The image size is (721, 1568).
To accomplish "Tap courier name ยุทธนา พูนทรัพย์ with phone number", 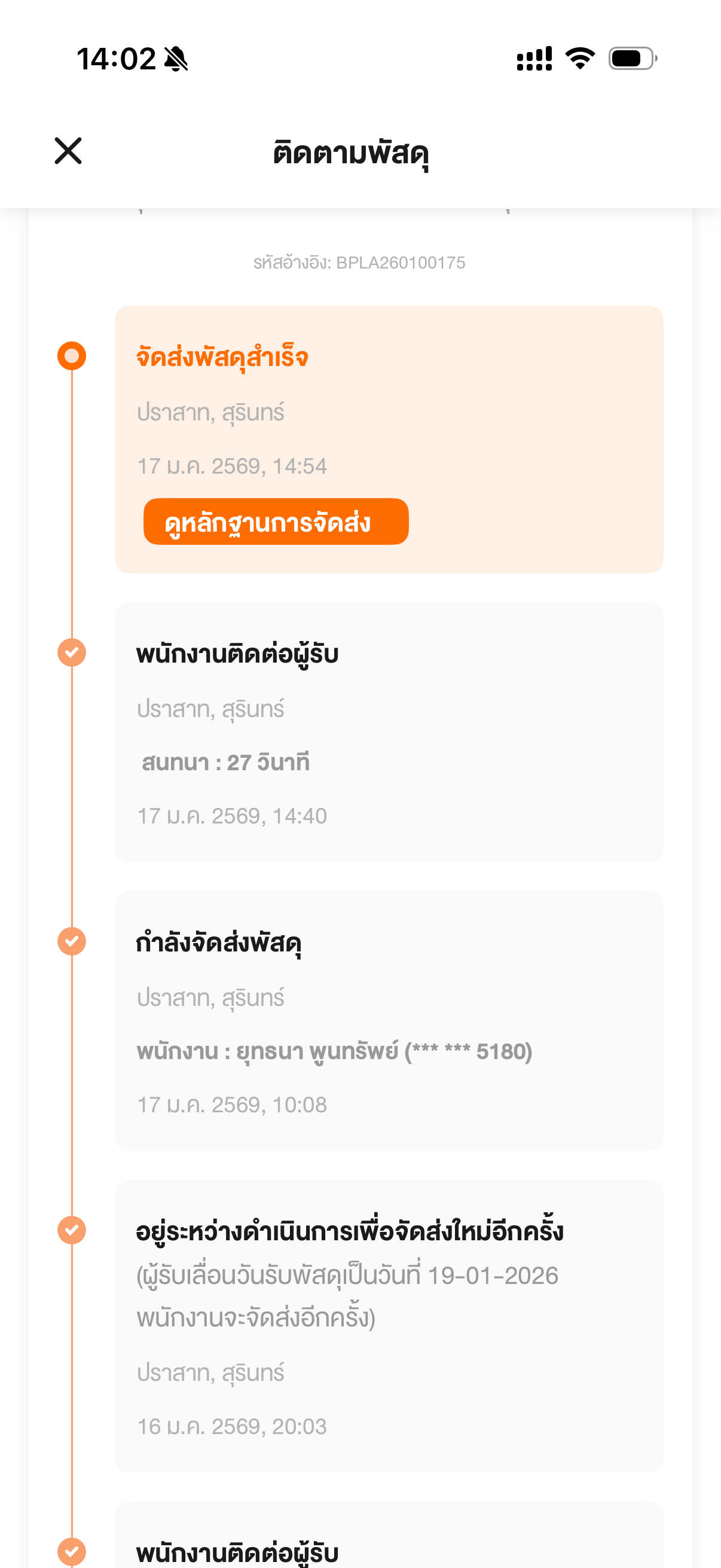I will [x=334, y=1052].
